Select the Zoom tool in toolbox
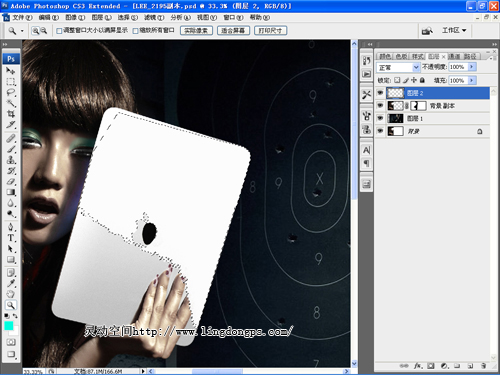Image resolution: width=500 pixels, height=375 pixels. [11, 305]
